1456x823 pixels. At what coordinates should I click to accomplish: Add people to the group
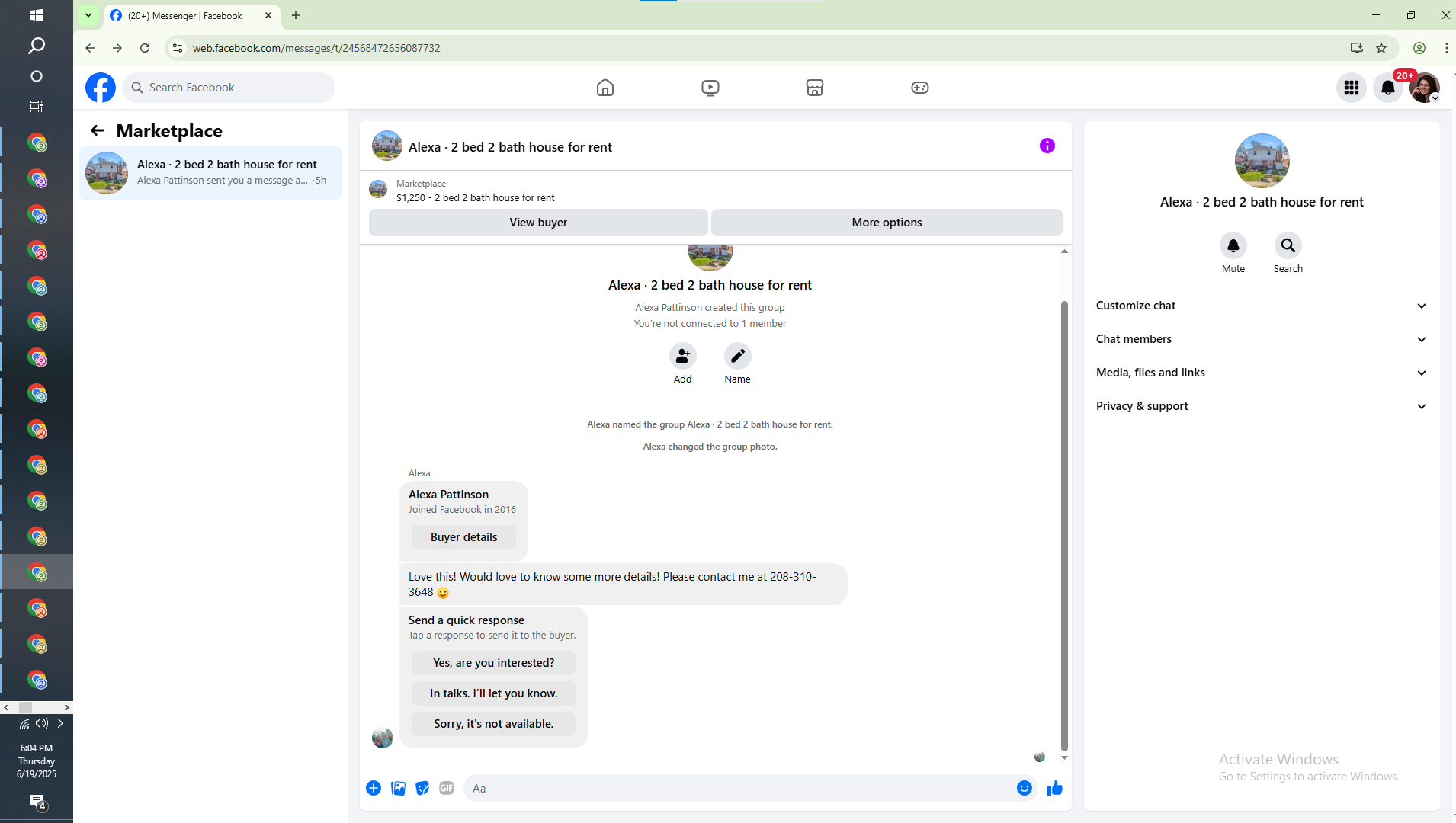click(683, 356)
